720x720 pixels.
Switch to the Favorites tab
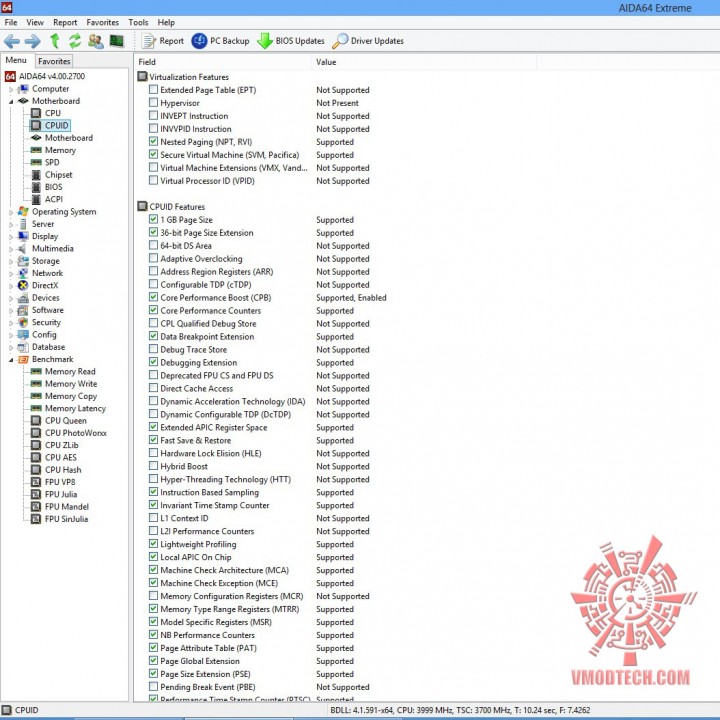tap(54, 61)
